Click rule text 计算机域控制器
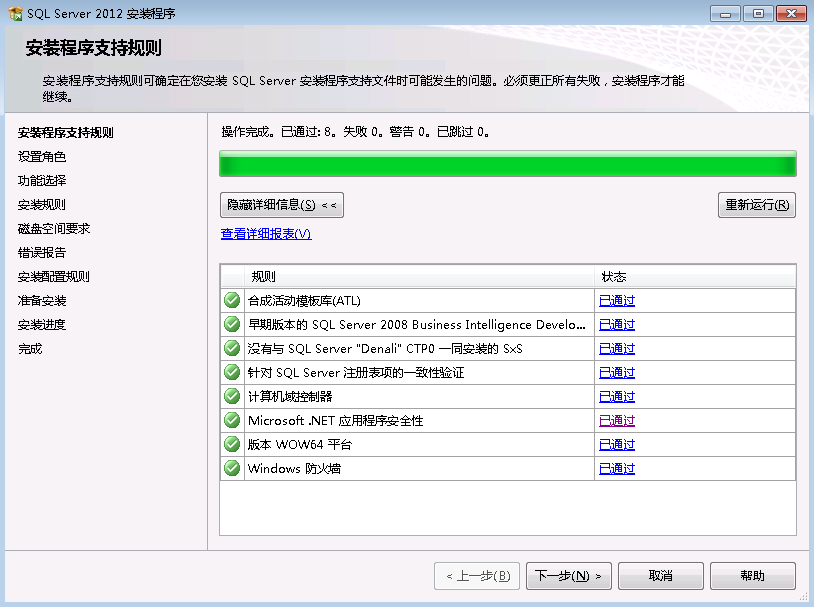Viewport: 814px width, 607px height. coord(290,397)
